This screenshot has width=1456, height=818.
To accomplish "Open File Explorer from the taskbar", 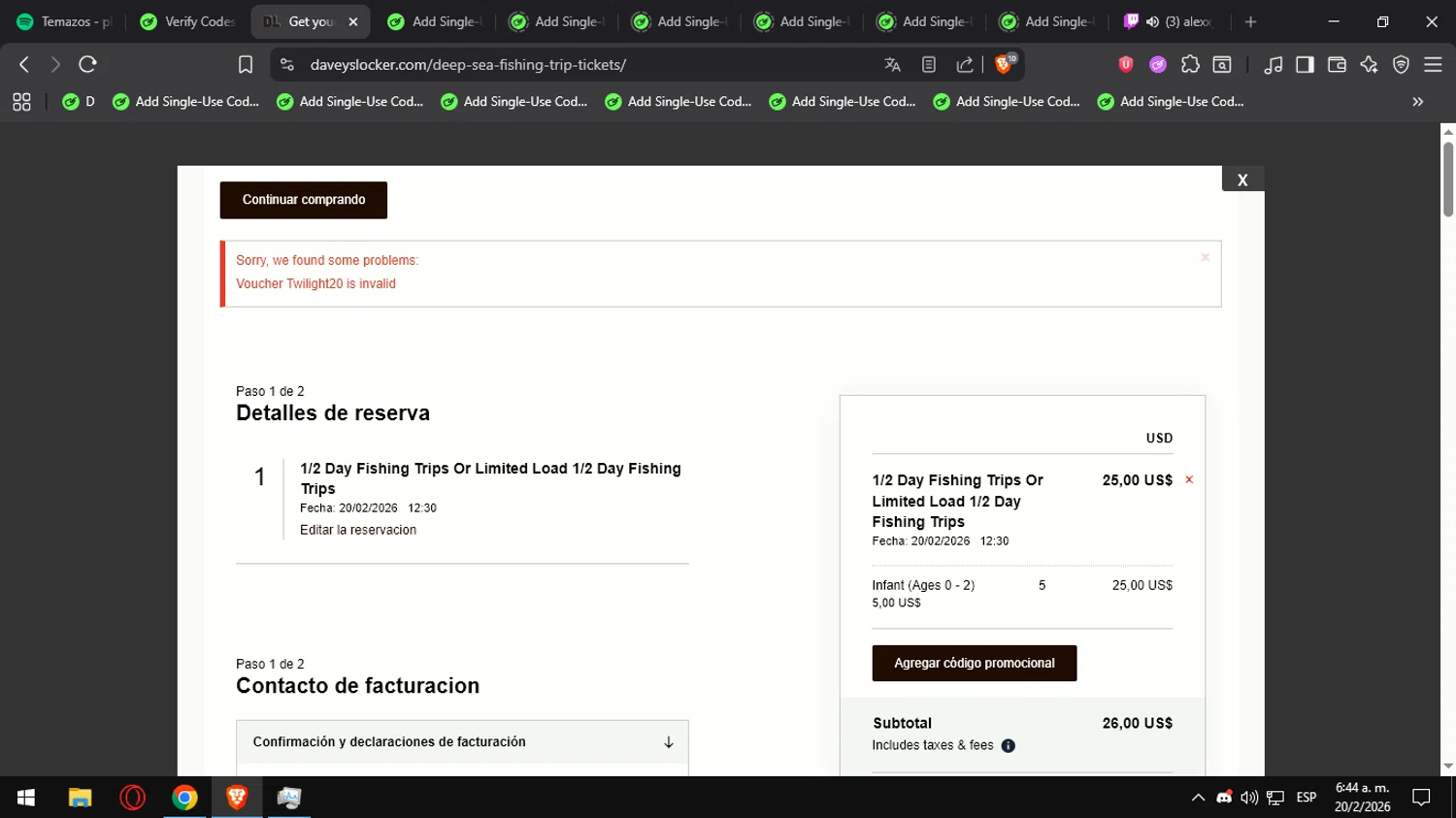I will [80, 798].
